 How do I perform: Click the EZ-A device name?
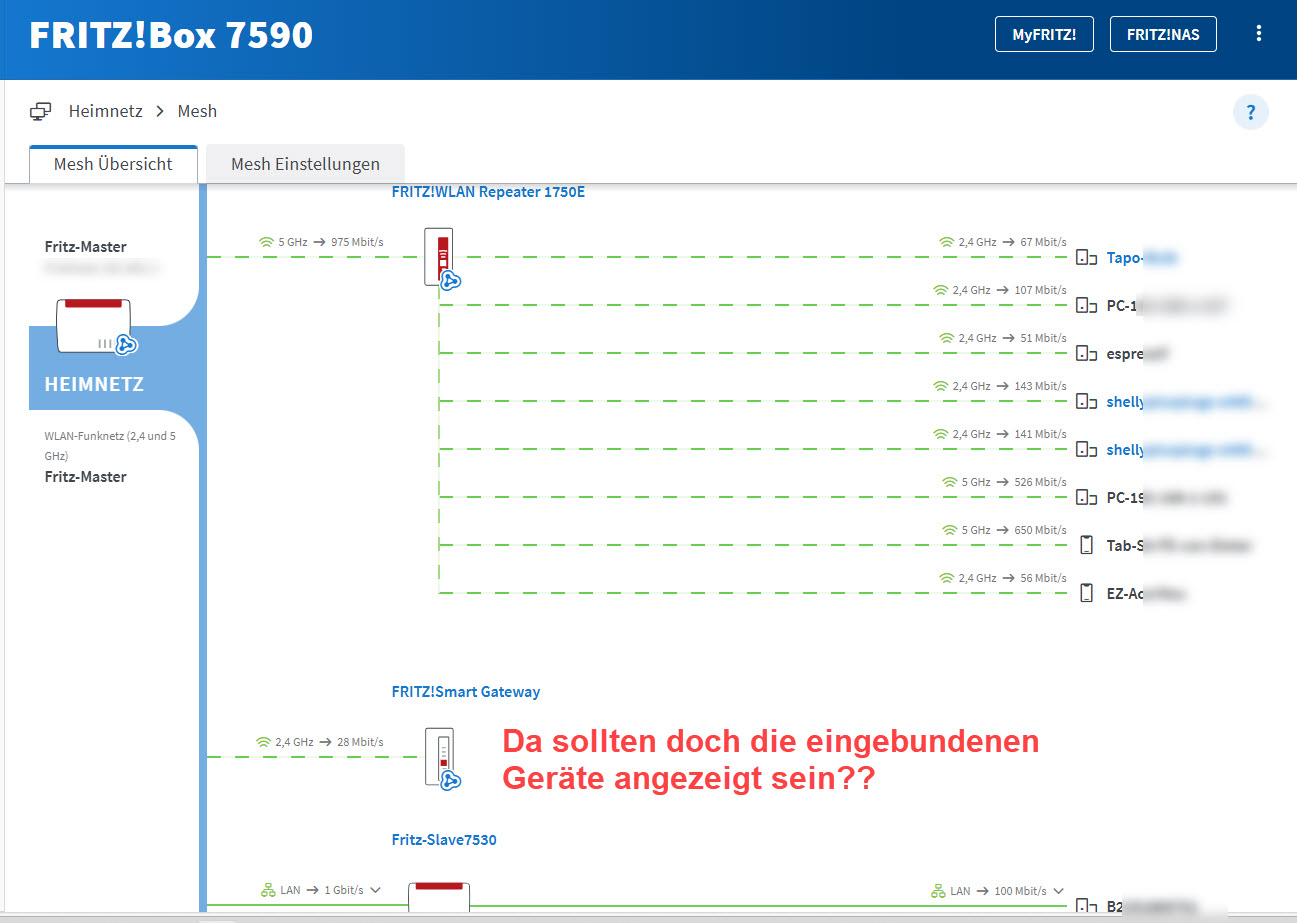point(1146,594)
